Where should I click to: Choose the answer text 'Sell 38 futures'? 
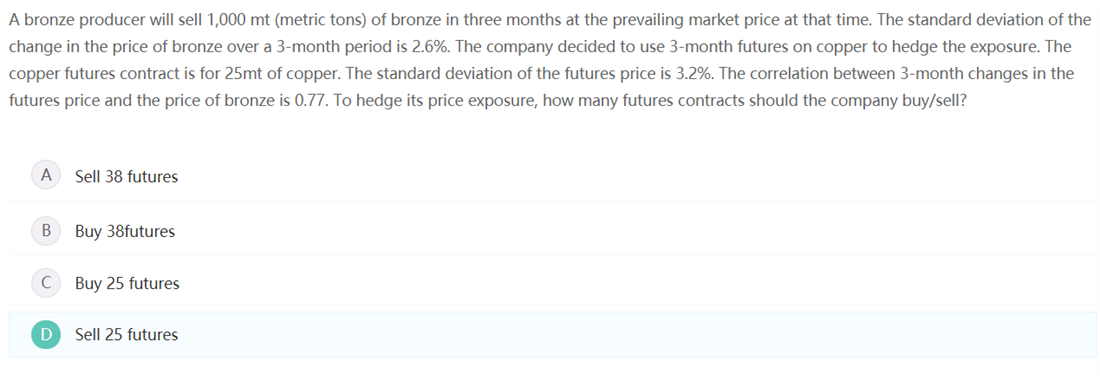click(127, 177)
